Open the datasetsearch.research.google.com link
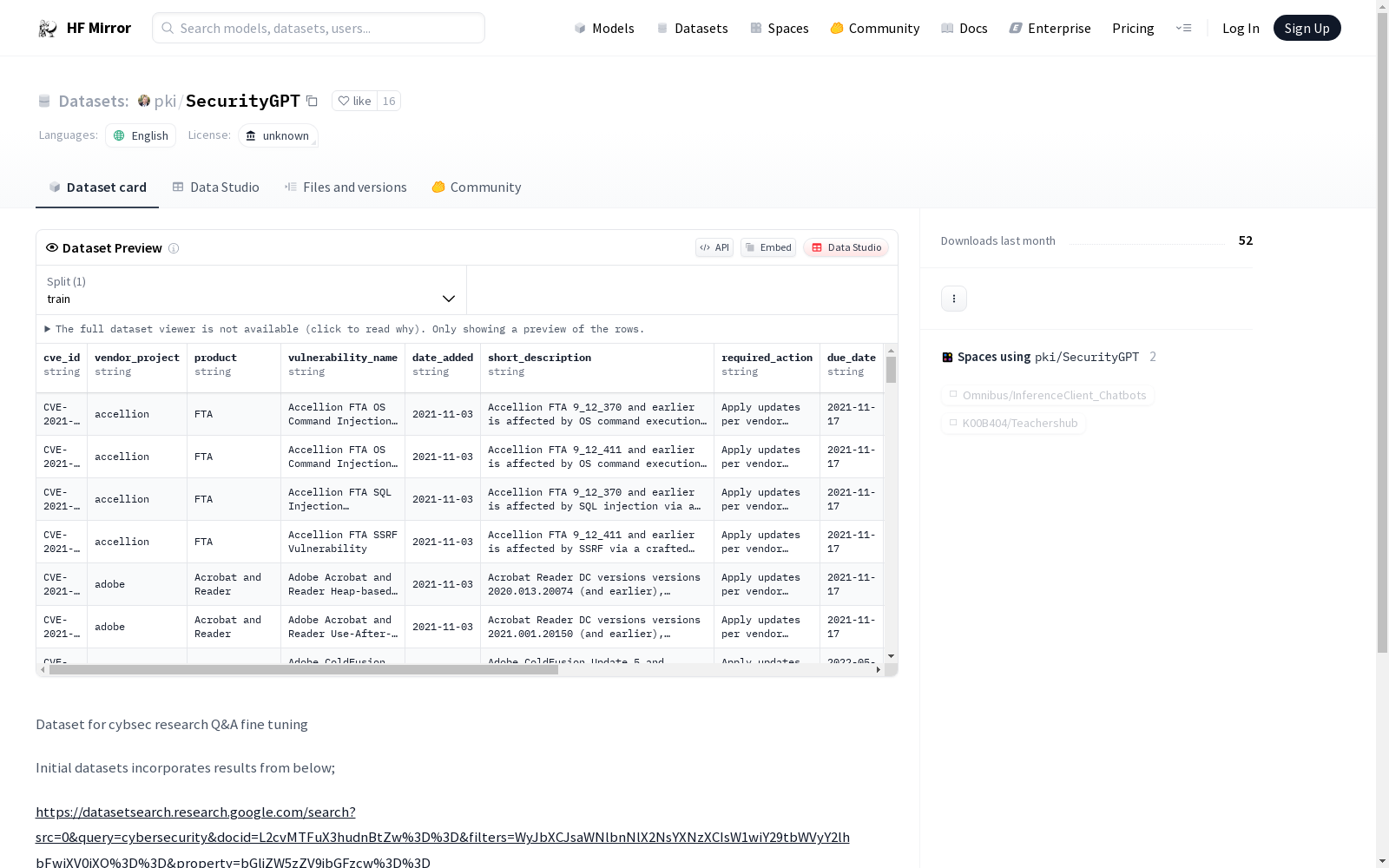Viewport: 1389px width, 868px height. pyautogui.click(x=443, y=837)
